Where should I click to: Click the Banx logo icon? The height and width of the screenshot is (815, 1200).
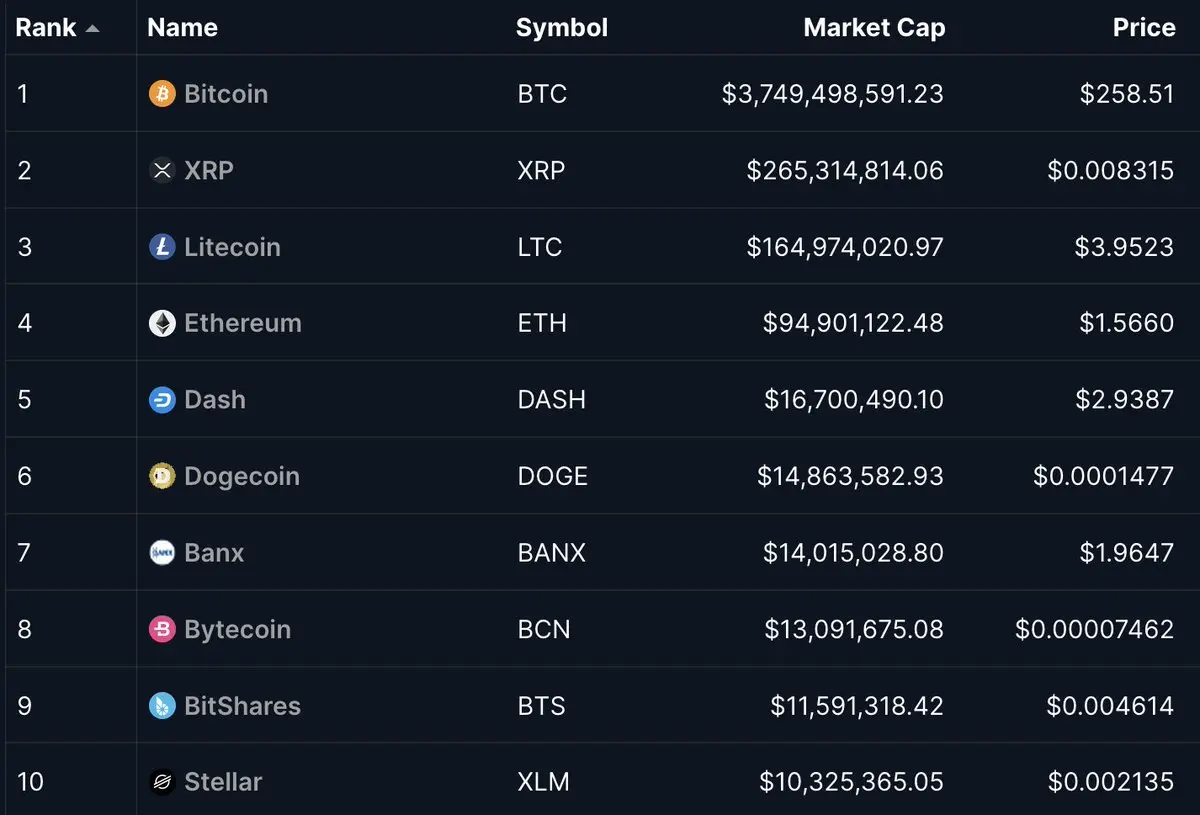(162, 552)
